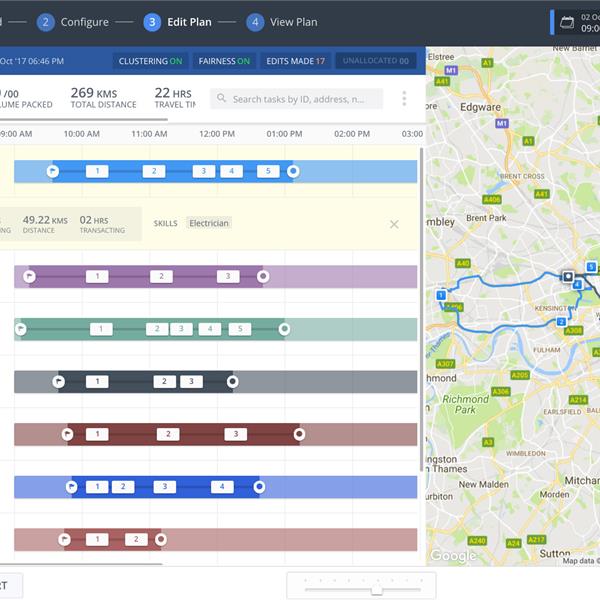
Task: Click end marker of bottom two-task route
Action: click(161, 539)
